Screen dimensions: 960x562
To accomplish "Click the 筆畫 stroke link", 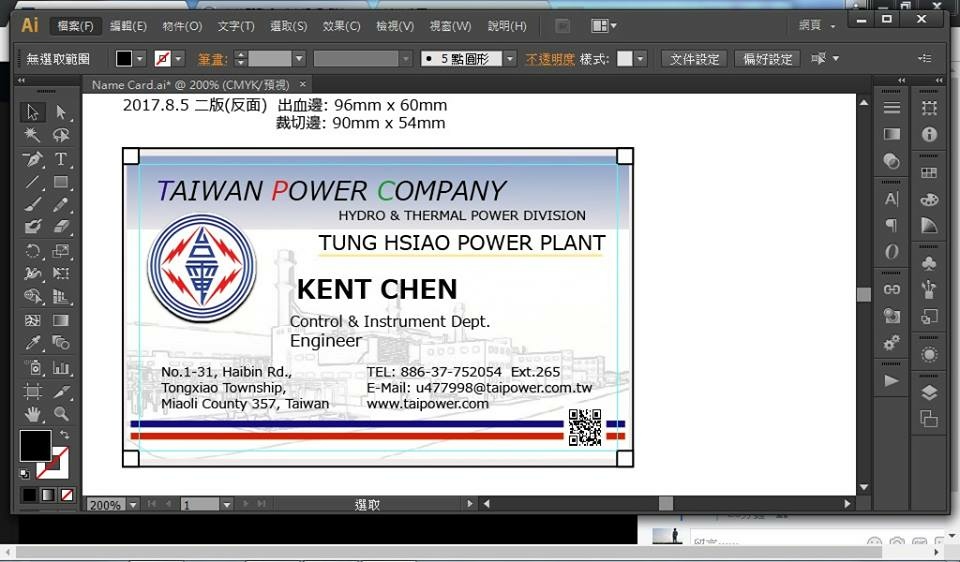I will [212, 59].
